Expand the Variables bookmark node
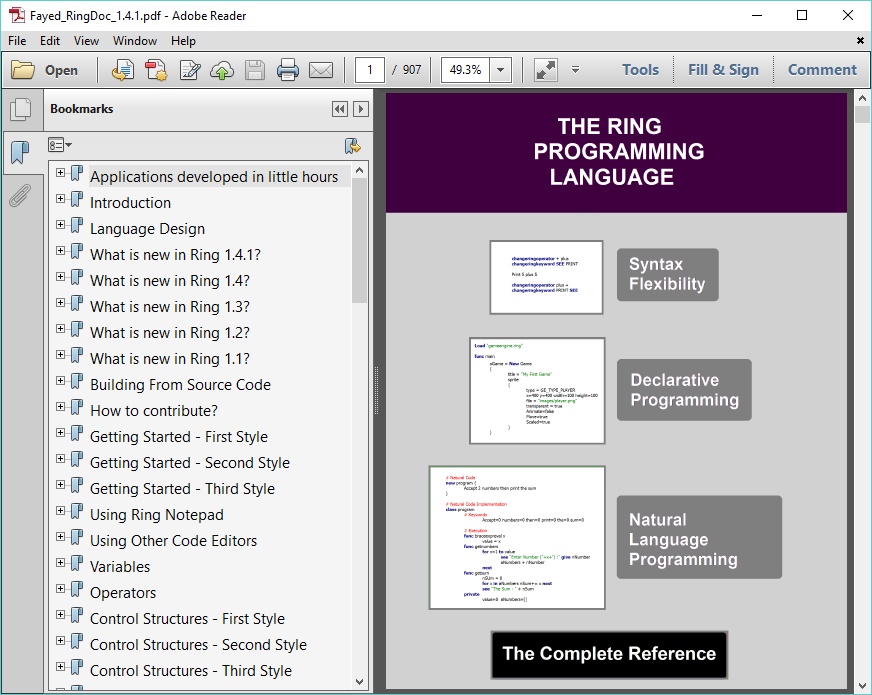This screenshot has width=872, height=695. (61, 563)
